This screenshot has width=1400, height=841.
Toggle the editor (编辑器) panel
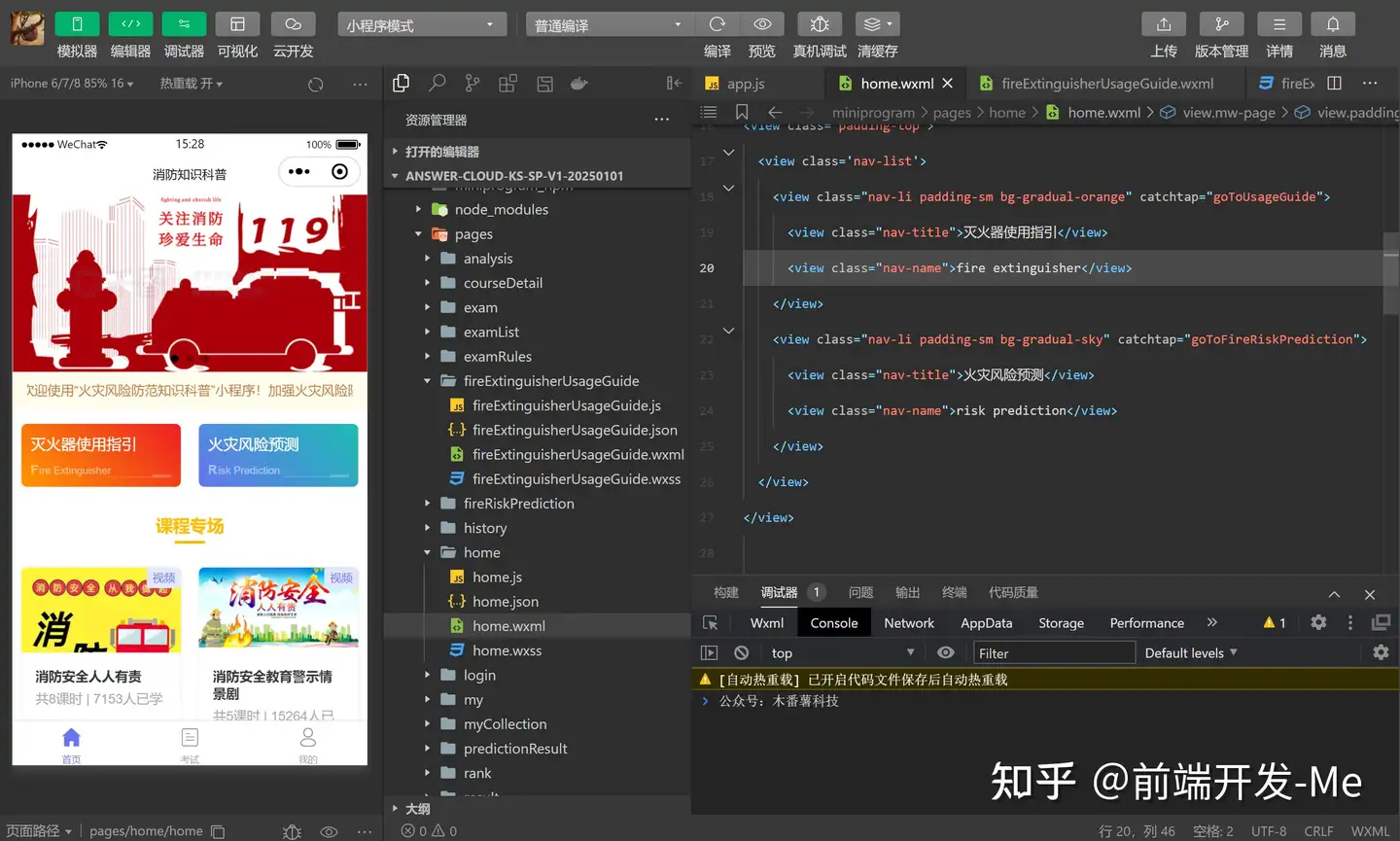(130, 24)
